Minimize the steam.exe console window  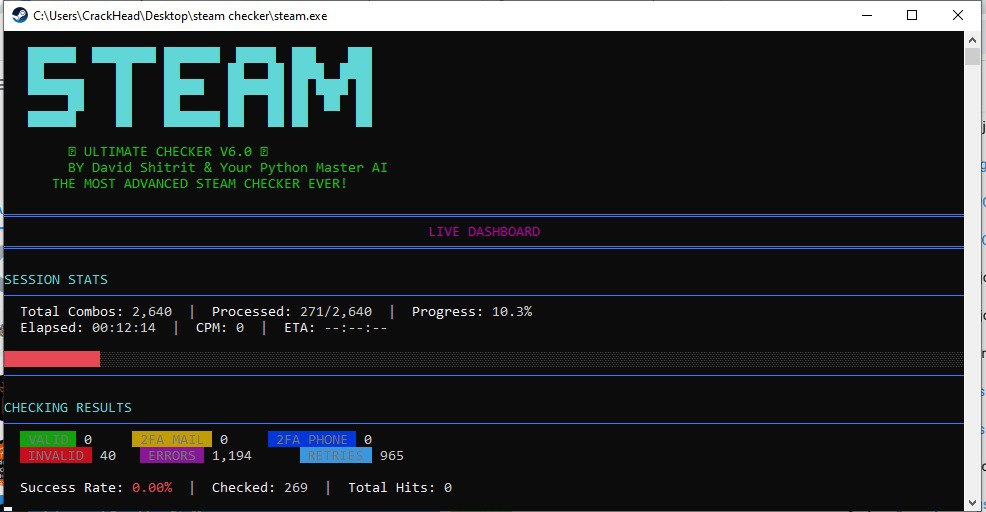[x=867, y=15]
